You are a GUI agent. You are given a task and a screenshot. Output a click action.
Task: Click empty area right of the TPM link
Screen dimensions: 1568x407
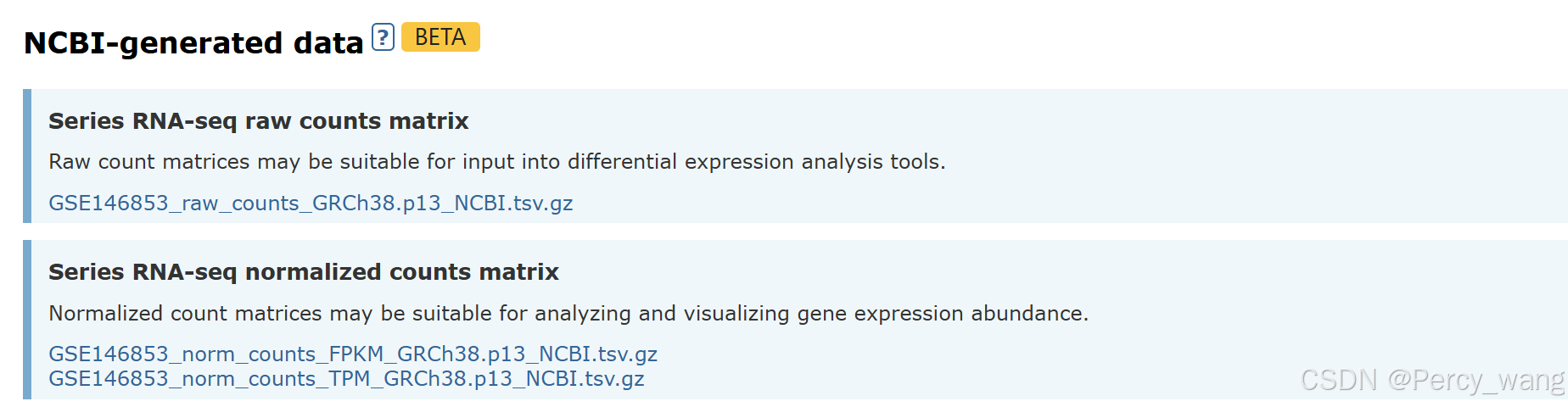click(x=933, y=379)
